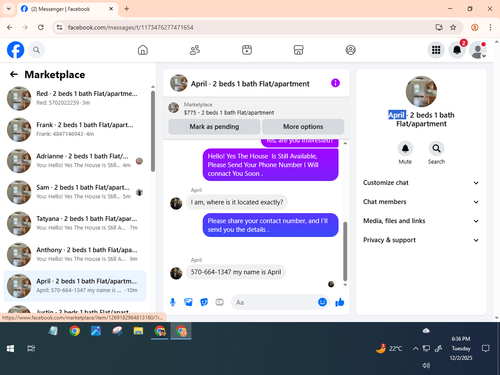
Task: Click the "Please share your contact number" message
Action: [270, 225]
